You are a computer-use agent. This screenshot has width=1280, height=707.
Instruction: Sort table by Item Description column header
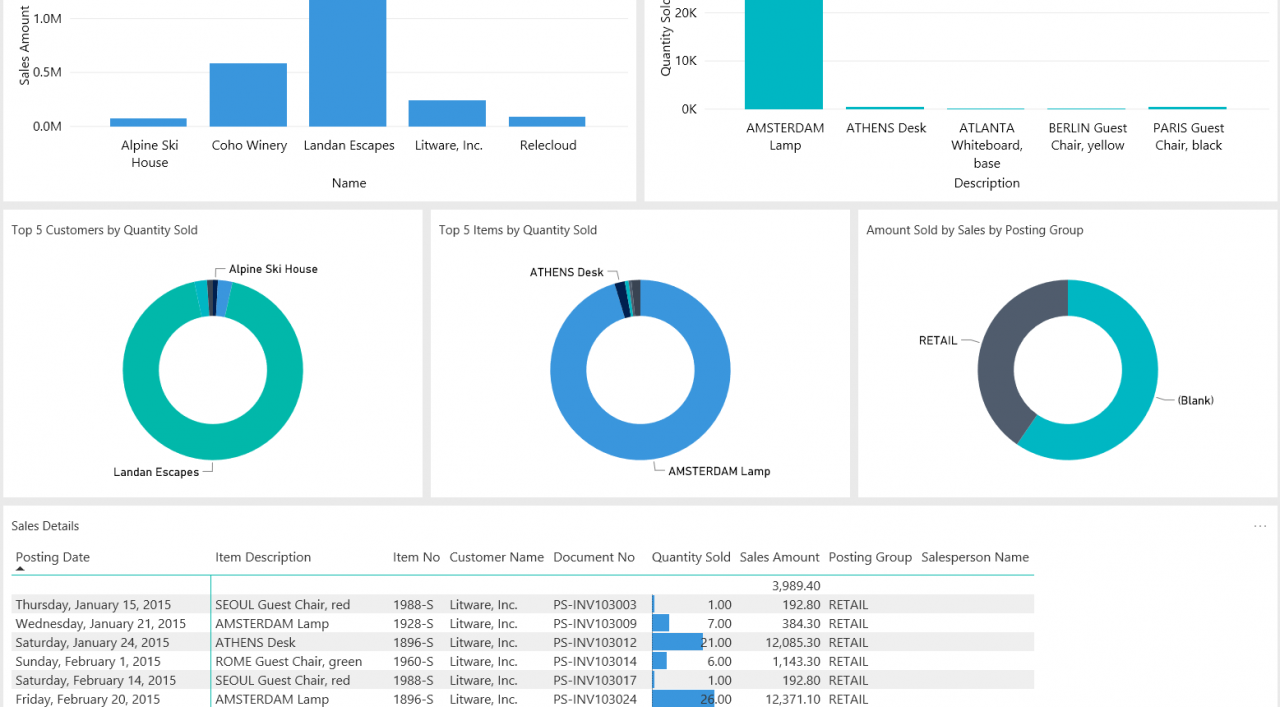coord(263,557)
